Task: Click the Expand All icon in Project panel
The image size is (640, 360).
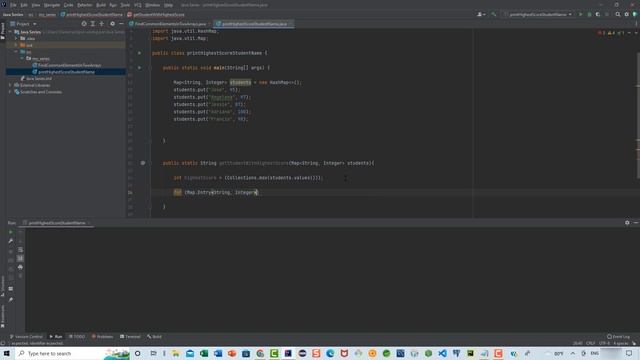Action: 93,24
